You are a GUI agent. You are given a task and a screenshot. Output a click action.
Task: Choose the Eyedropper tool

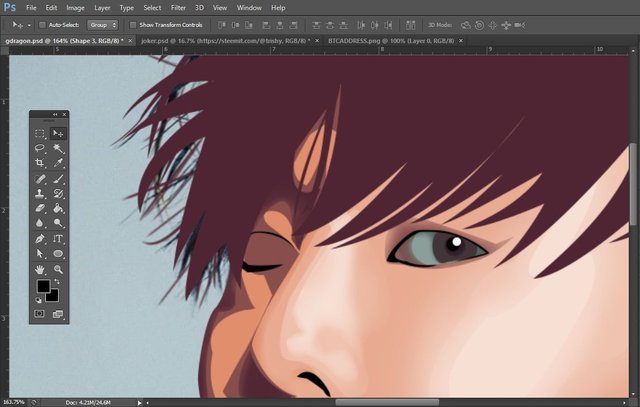tap(58, 163)
